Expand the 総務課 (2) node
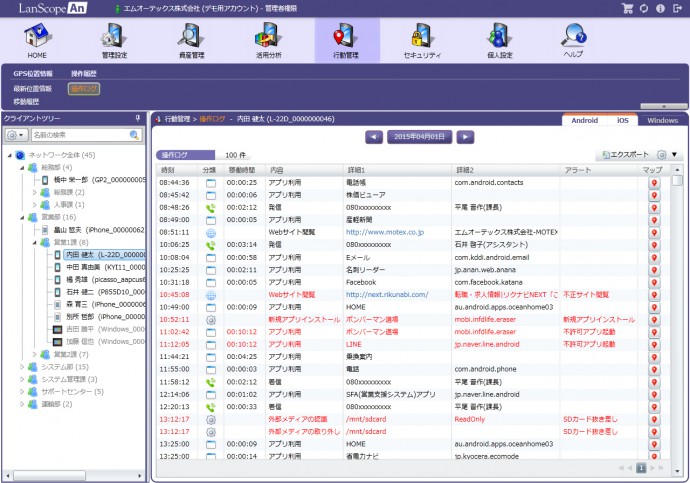The height and width of the screenshot is (483, 690). [x=34, y=192]
